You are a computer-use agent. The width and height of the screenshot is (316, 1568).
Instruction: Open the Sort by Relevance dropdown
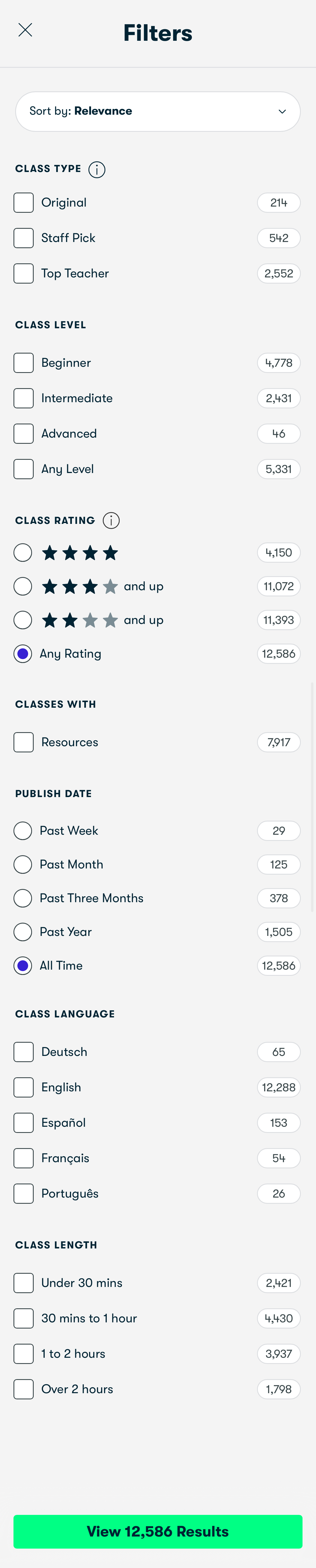tap(158, 111)
